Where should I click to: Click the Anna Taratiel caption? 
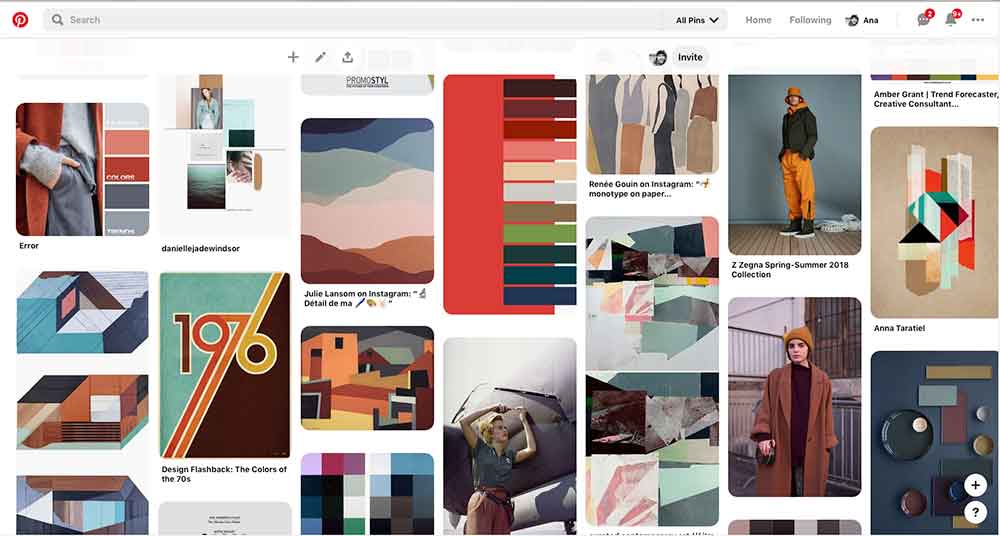click(899, 328)
